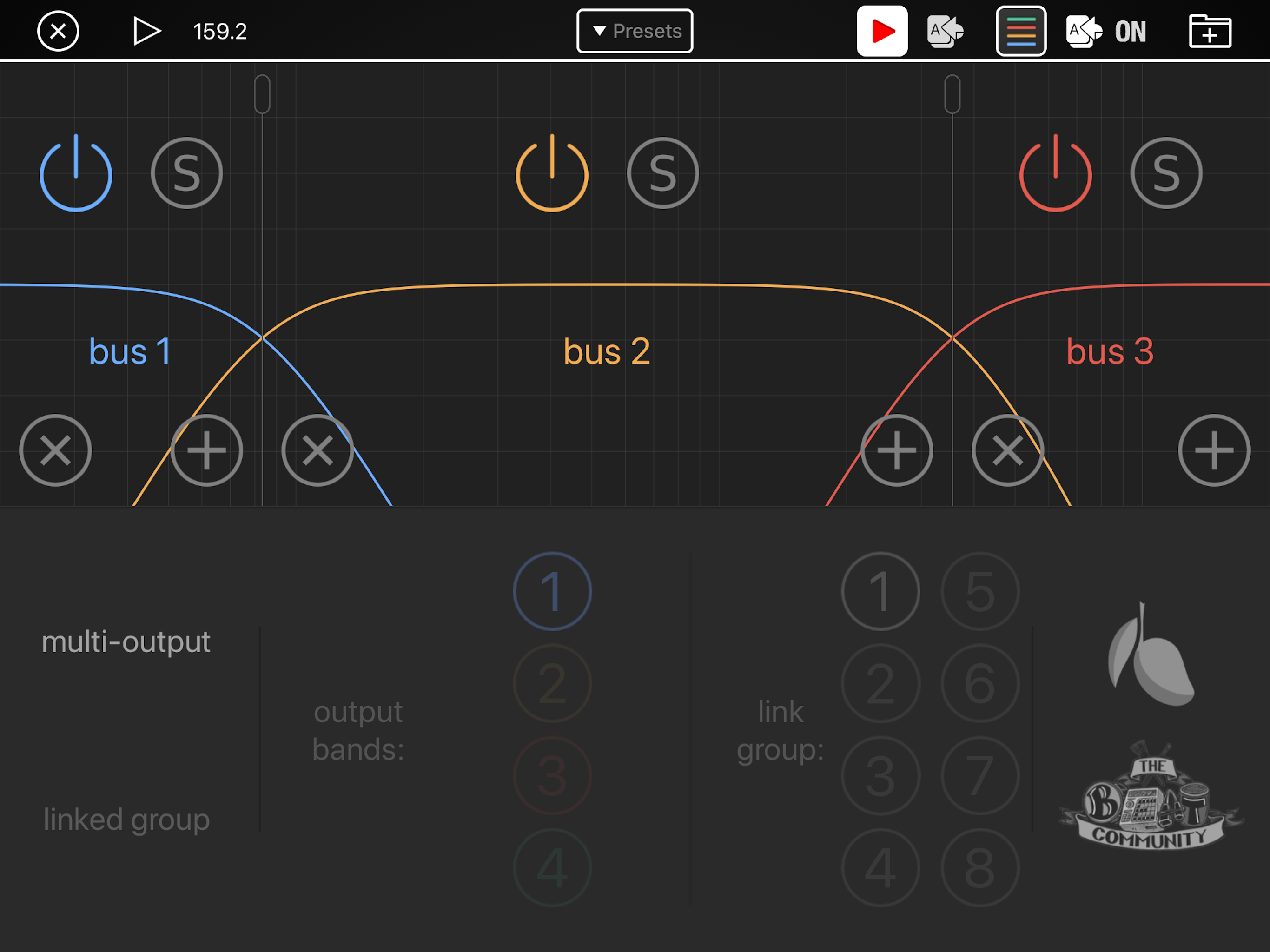Select multi-output mode
The width and height of the screenshot is (1270, 952).
pos(126,641)
